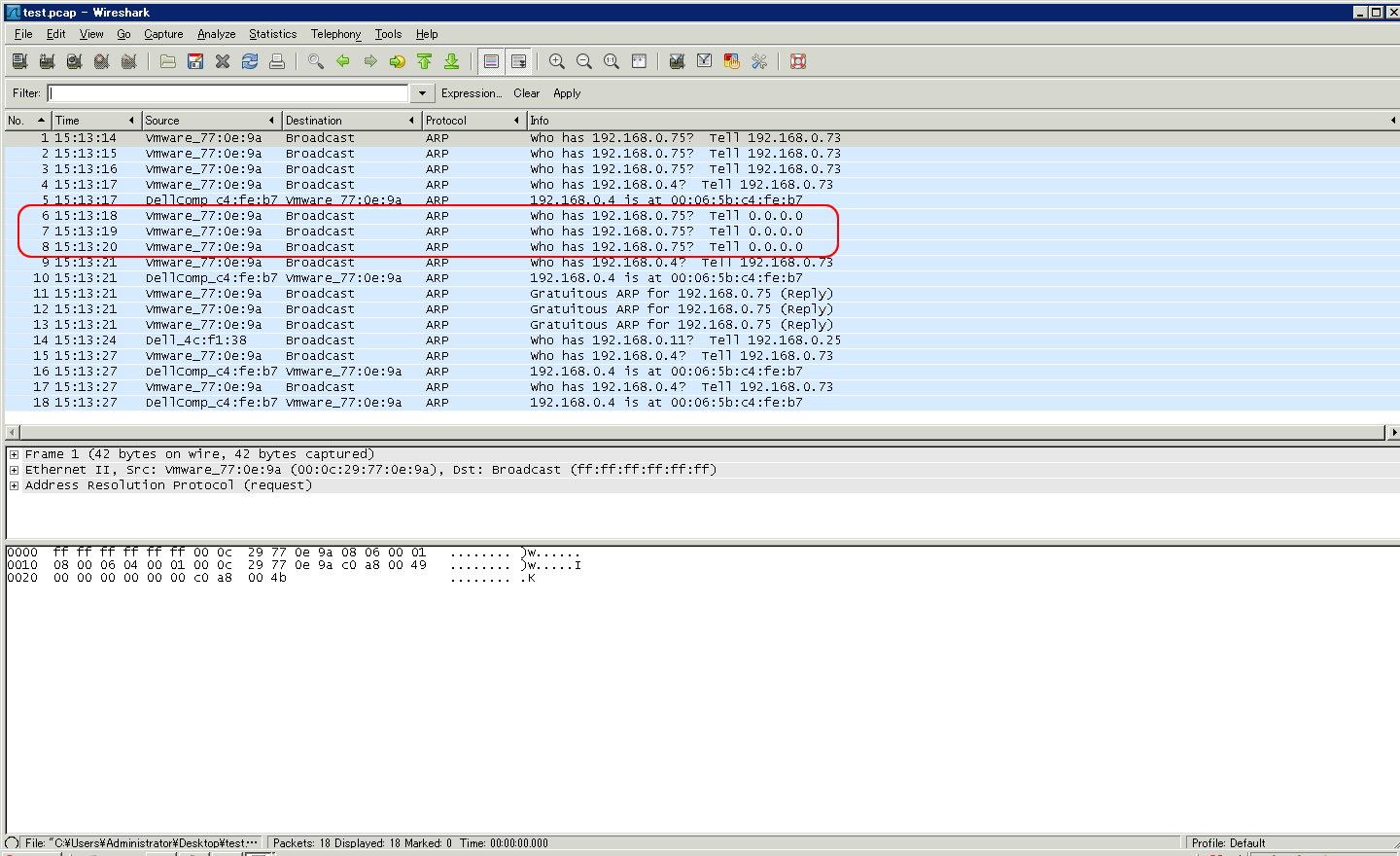Restart the running live capture
Screen dimensions: 1400x856
[128, 61]
